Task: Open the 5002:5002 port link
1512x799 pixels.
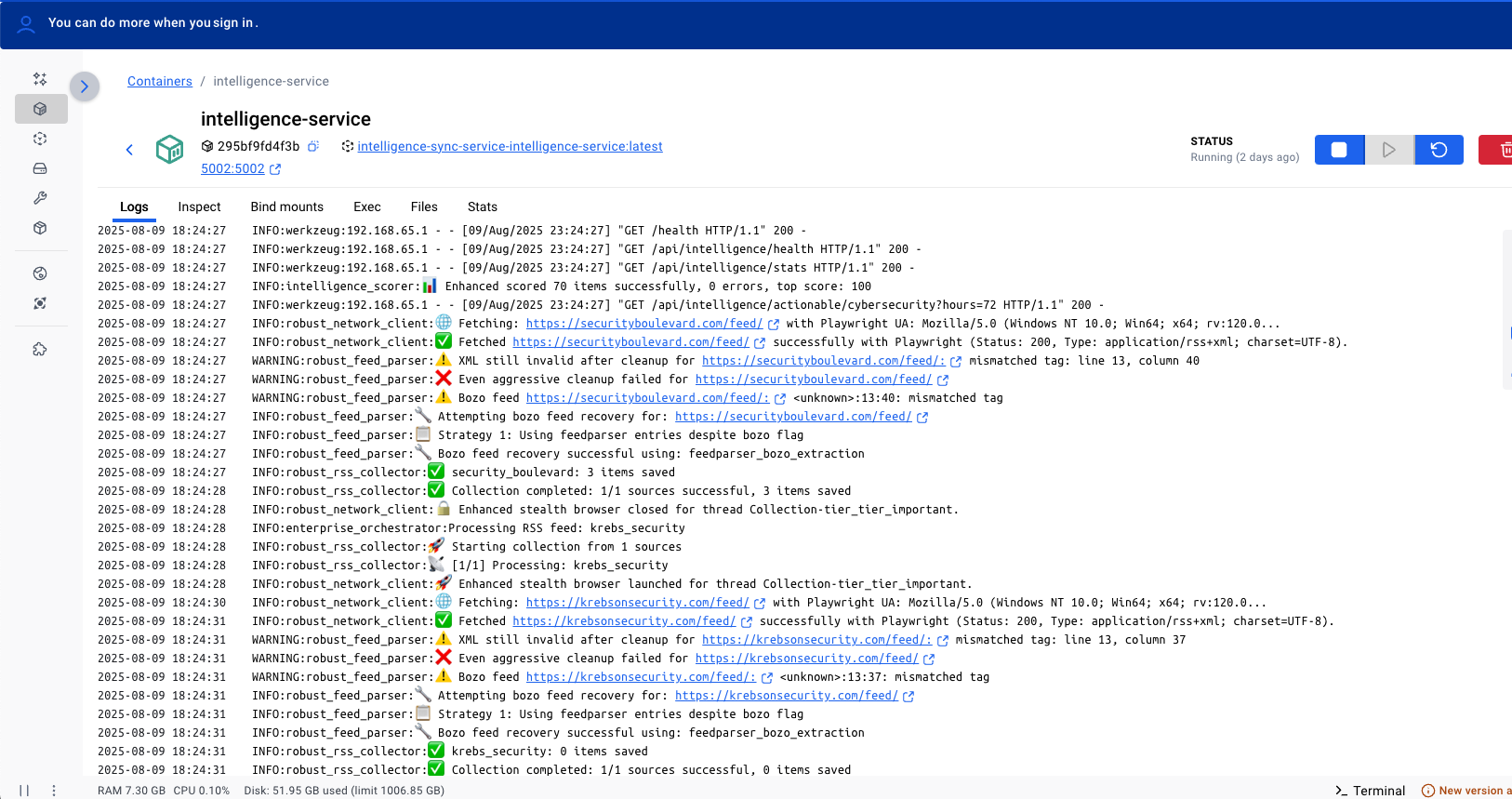Action: (x=232, y=168)
